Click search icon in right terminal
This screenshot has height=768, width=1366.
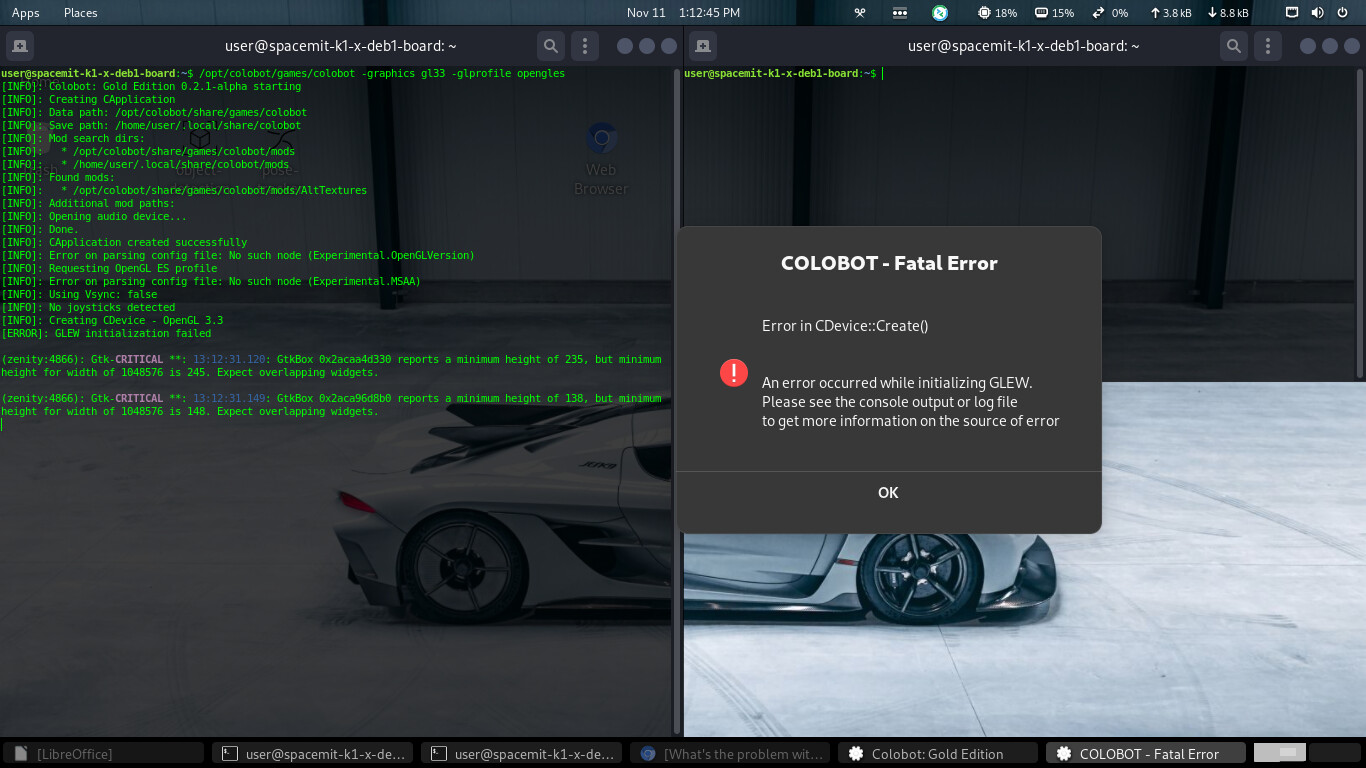pyautogui.click(x=1234, y=46)
